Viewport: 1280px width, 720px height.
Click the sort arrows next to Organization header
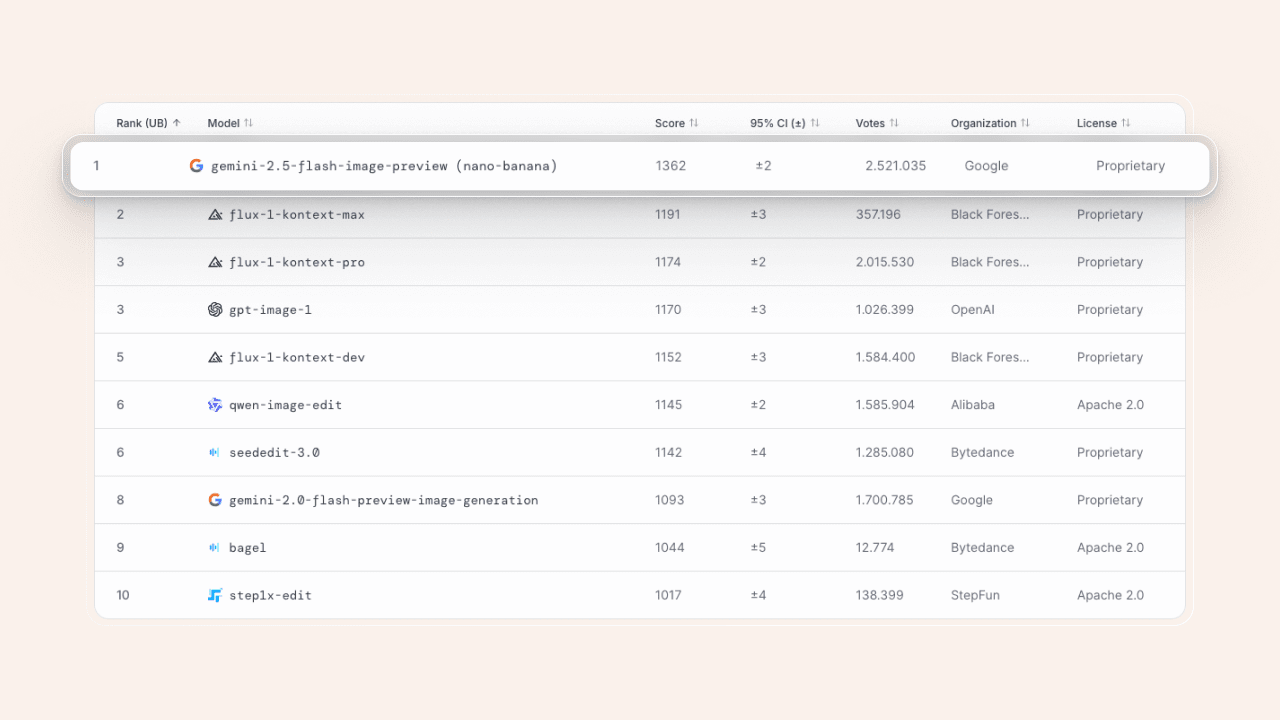tap(1025, 123)
